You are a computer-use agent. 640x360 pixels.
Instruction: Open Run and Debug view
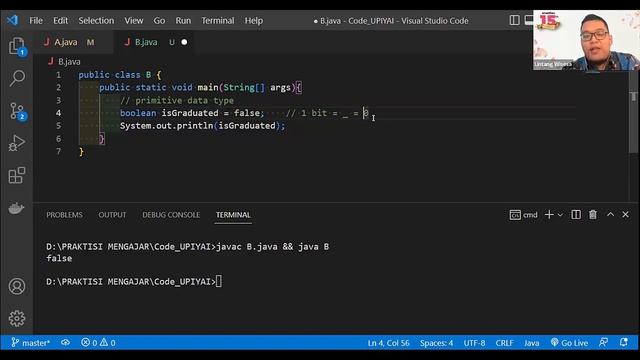click(17, 143)
